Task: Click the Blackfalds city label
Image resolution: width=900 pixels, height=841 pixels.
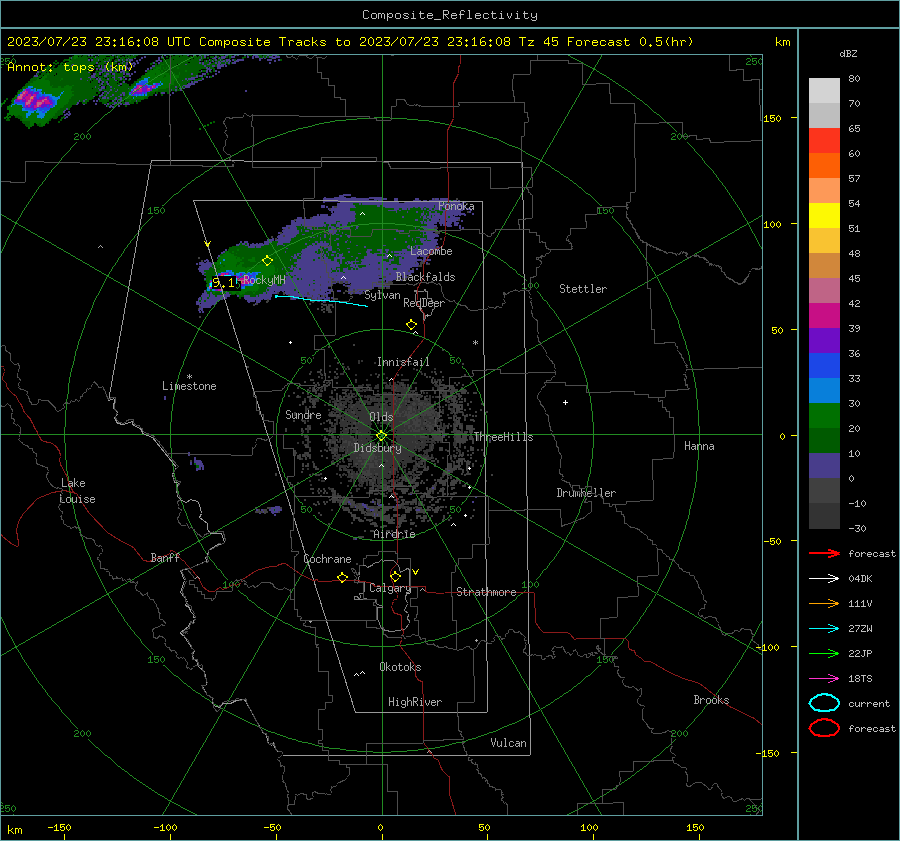Action: click(425, 277)
